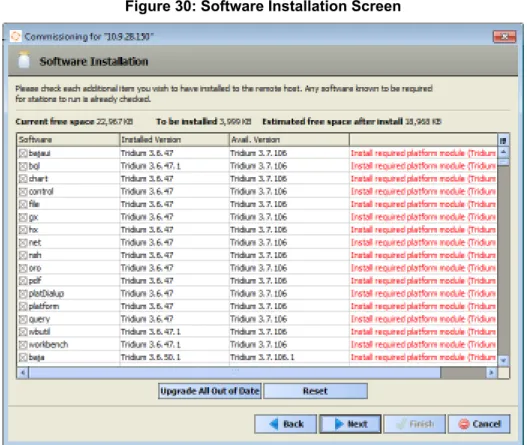Select installed version of workbench row
The width and height of the screenshot is (527, 445).
[151, 345]
